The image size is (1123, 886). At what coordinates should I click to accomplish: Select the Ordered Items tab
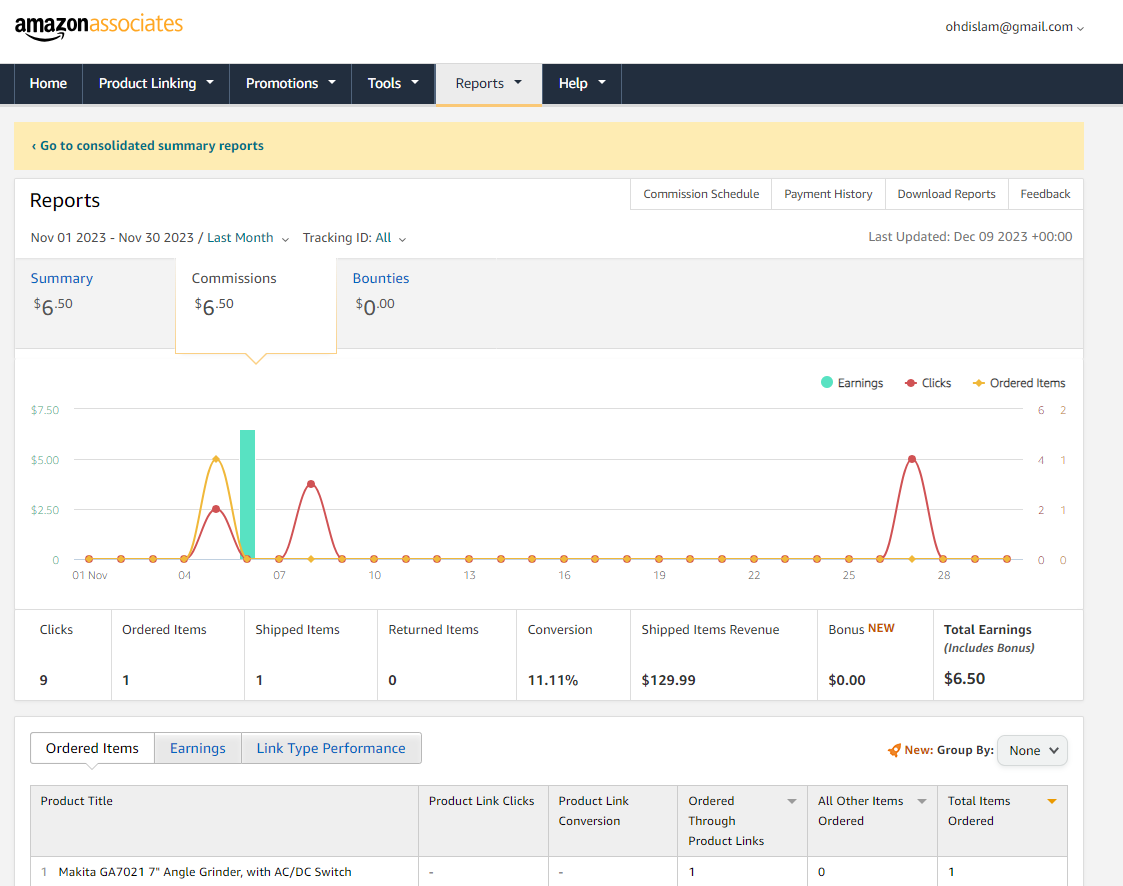click(x=92, y=748)
